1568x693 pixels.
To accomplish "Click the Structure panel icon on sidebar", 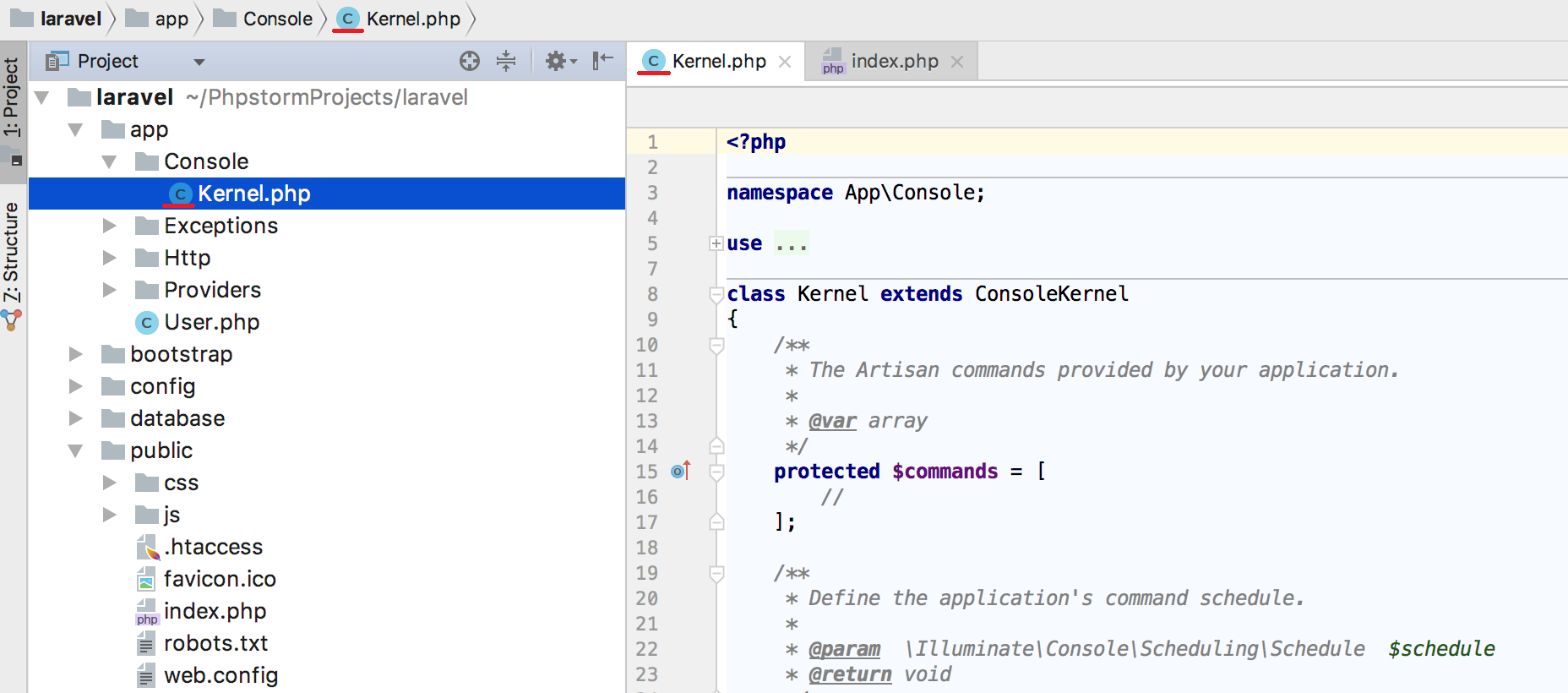I will [11, 319].
